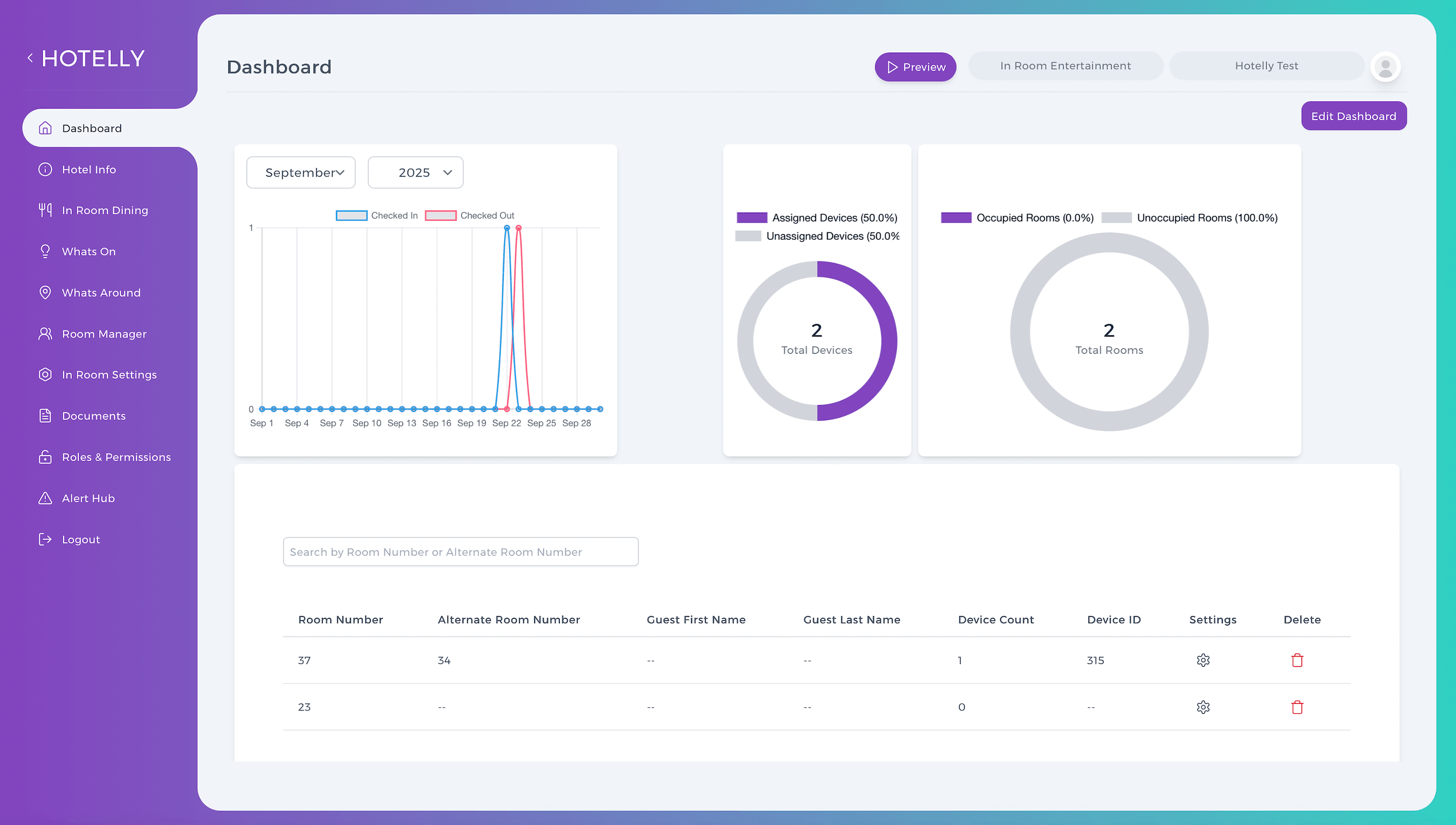Viewport: 1456px width, 825px height.
Task: Click Unoccupied Rooms gray legend swatch
Action: click(x=1116, y=218)
